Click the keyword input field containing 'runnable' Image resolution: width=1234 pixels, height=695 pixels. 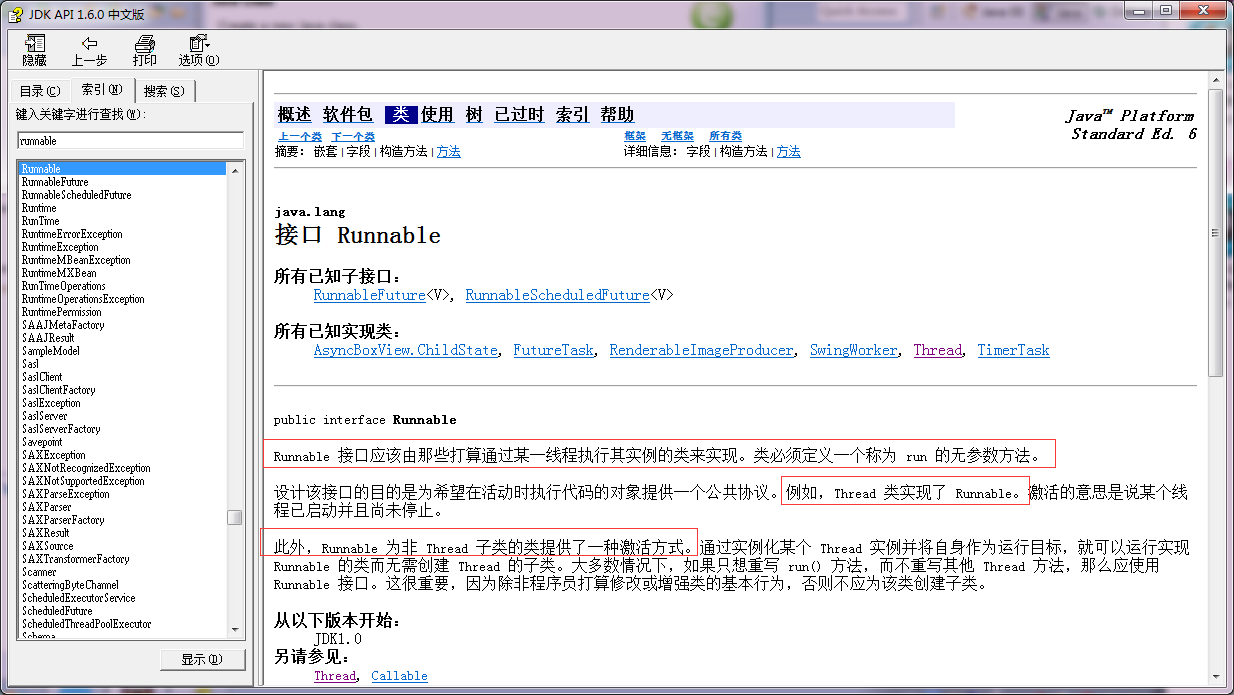130,141
